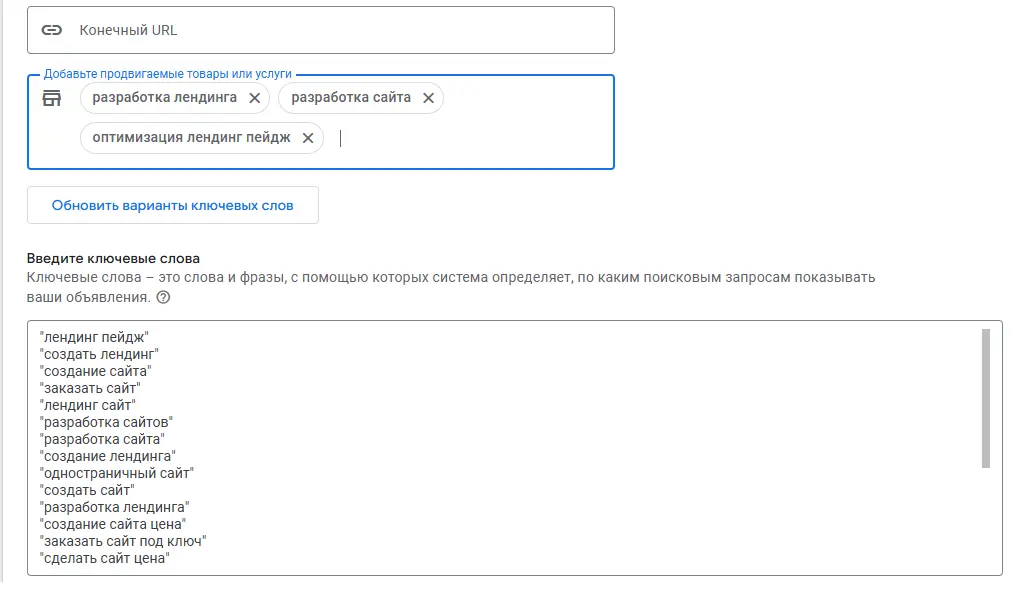Click the link icon beside Конечный URL
Screen dimensions: 1026x596
[x=51, y=30]
